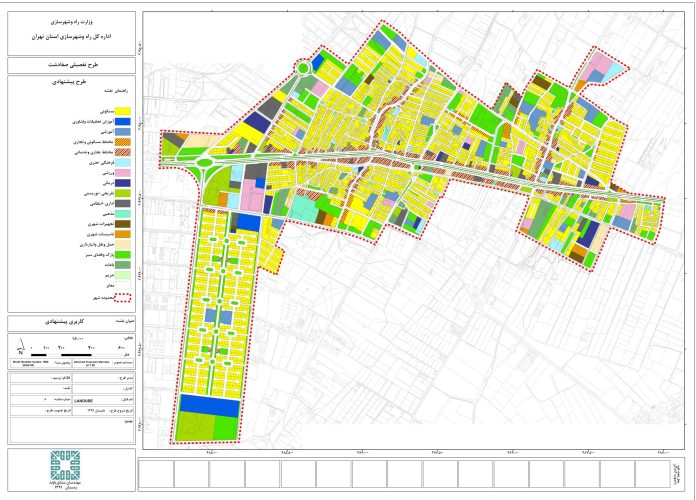This screenshot has height=500, width=696.
Task: Click the large blue block in the southern district
Action: pos(210,406)
